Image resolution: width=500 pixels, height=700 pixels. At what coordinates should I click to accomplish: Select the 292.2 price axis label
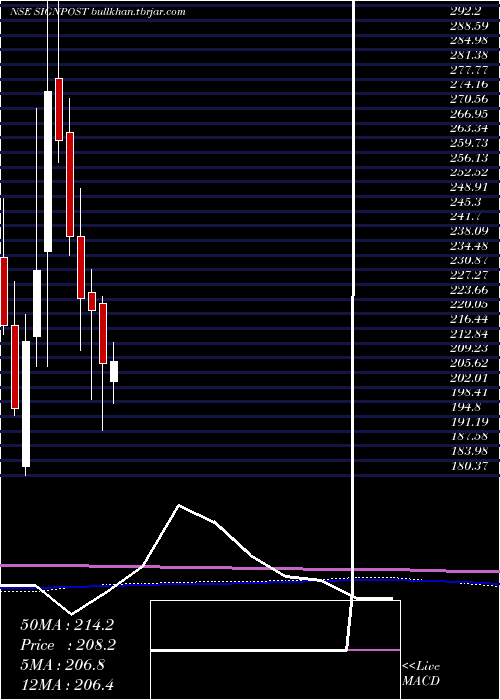(466, 12)
